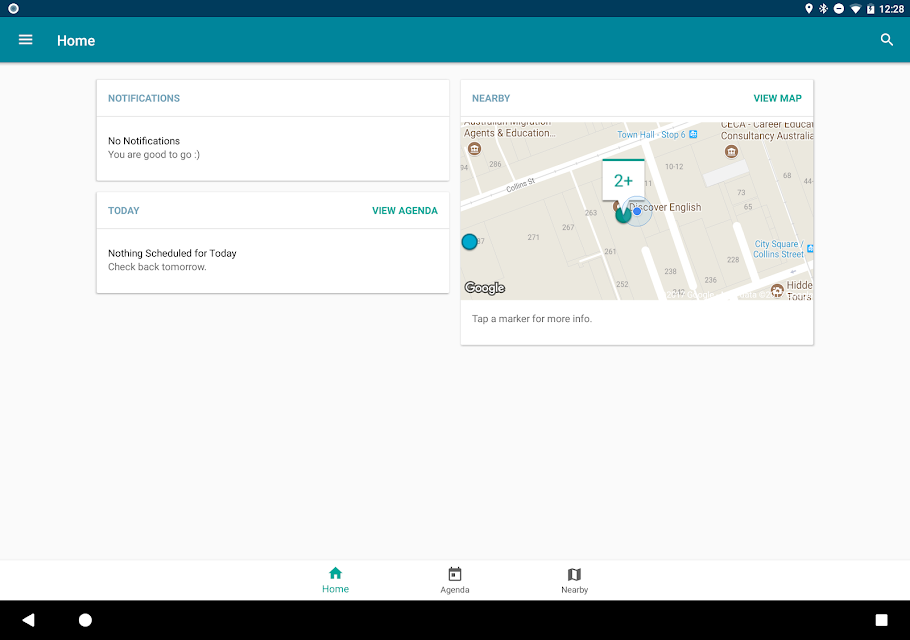The height and width of the screenshot is (640, 910).
Task: Select the Home tab house icon
Action: tap(335, 573)
